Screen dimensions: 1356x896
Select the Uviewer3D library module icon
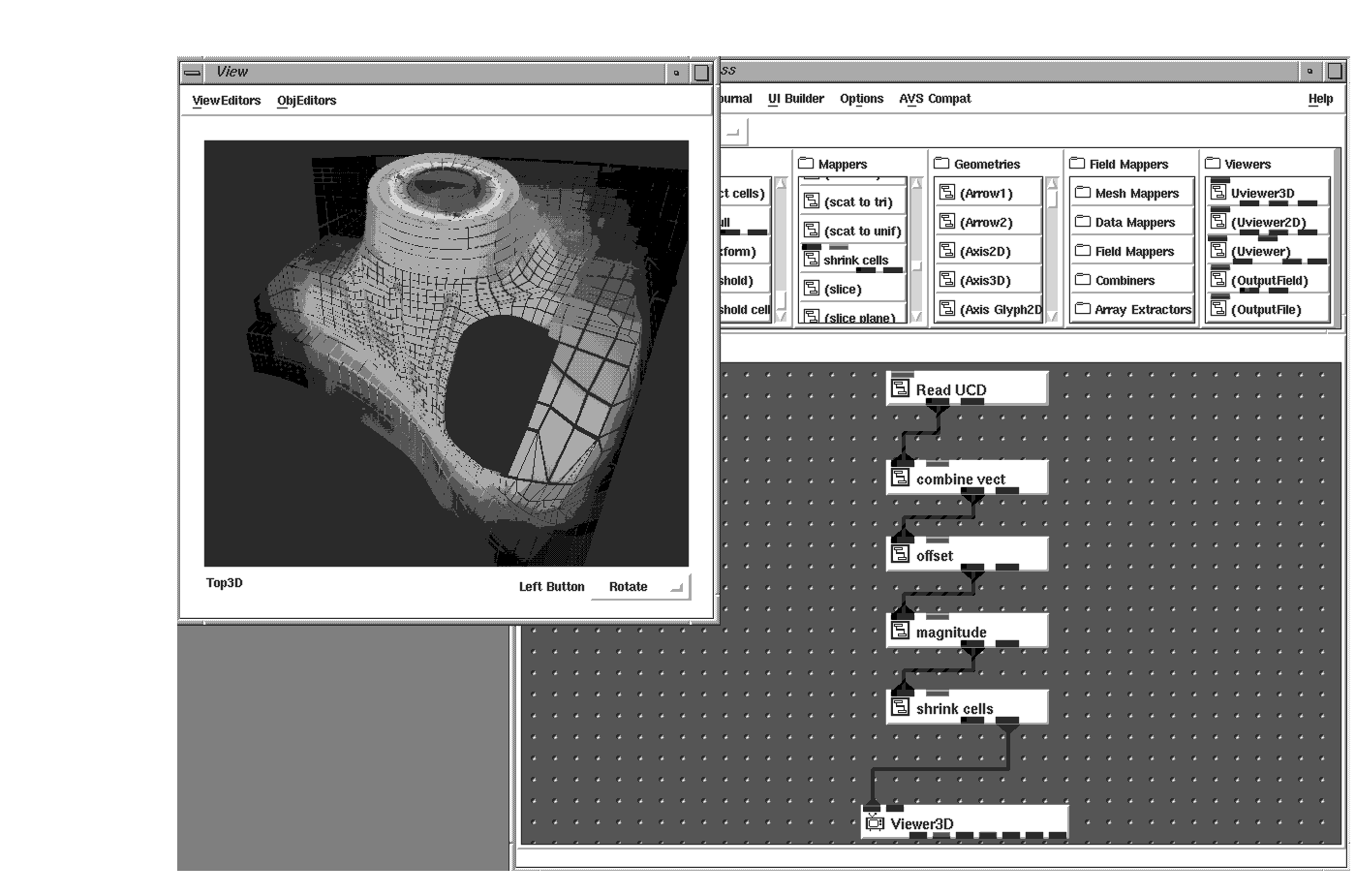1218,193
